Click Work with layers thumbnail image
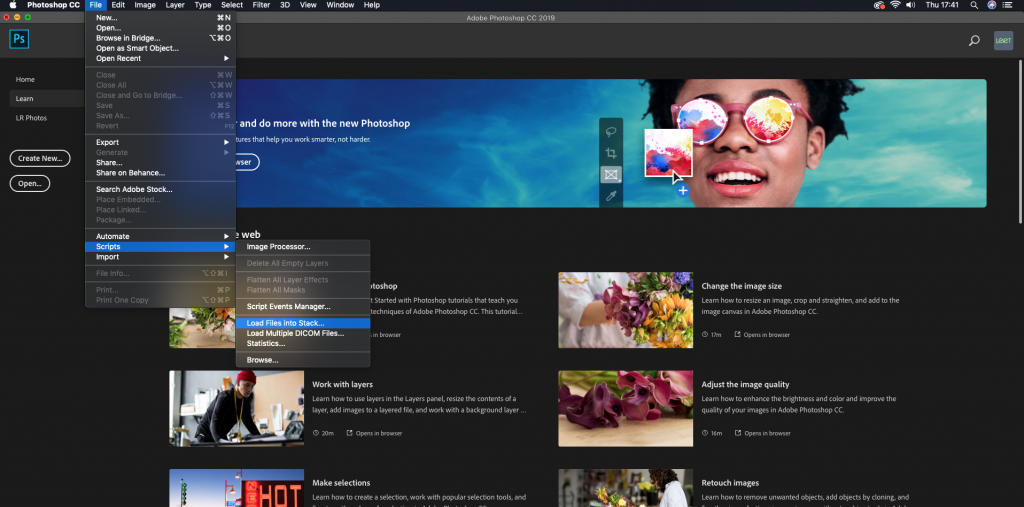This screenshot has height=507, width=1024. point(236,409)
